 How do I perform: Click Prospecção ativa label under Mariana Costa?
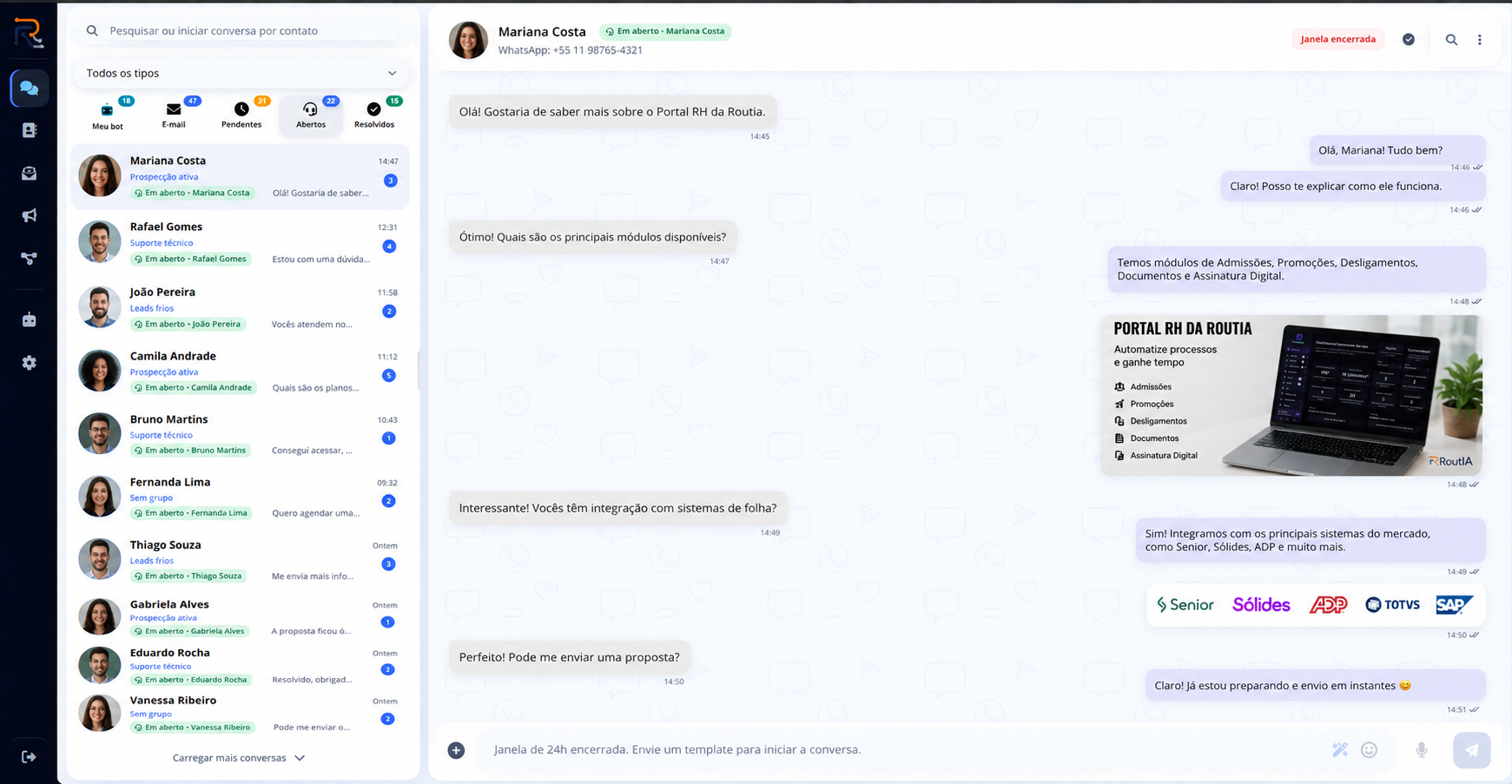point(164,177)
